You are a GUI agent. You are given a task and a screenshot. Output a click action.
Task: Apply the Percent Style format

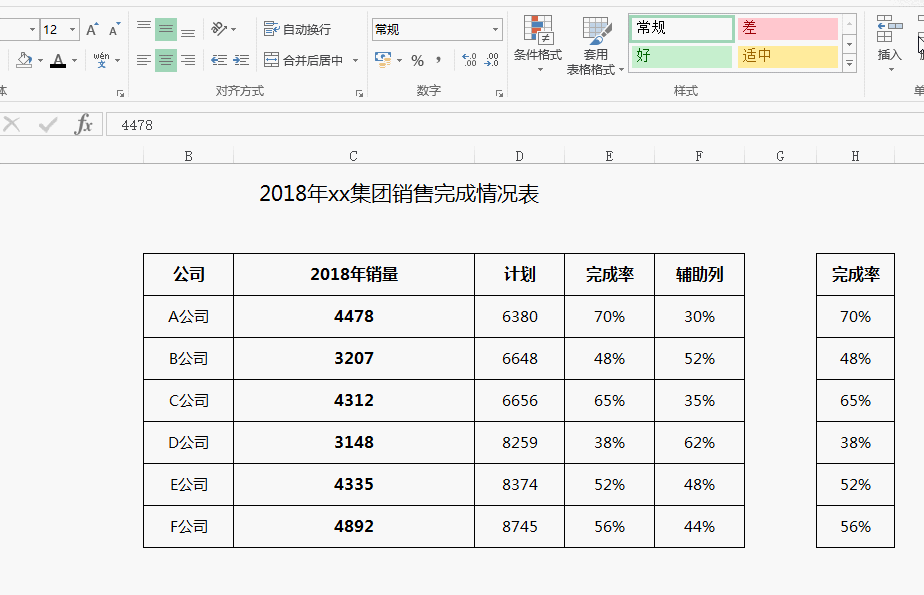418,60
